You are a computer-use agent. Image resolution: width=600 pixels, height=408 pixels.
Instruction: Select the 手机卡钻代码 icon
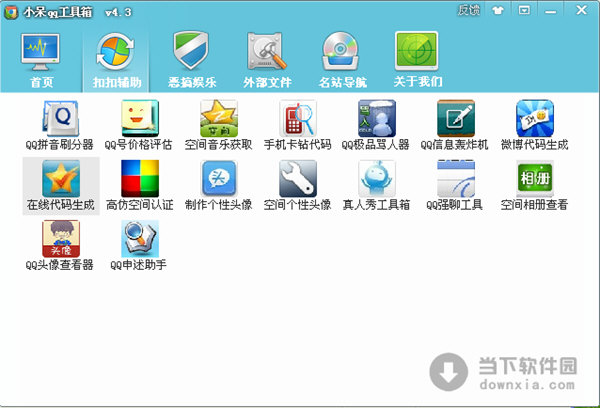click(x=298, y=118)
